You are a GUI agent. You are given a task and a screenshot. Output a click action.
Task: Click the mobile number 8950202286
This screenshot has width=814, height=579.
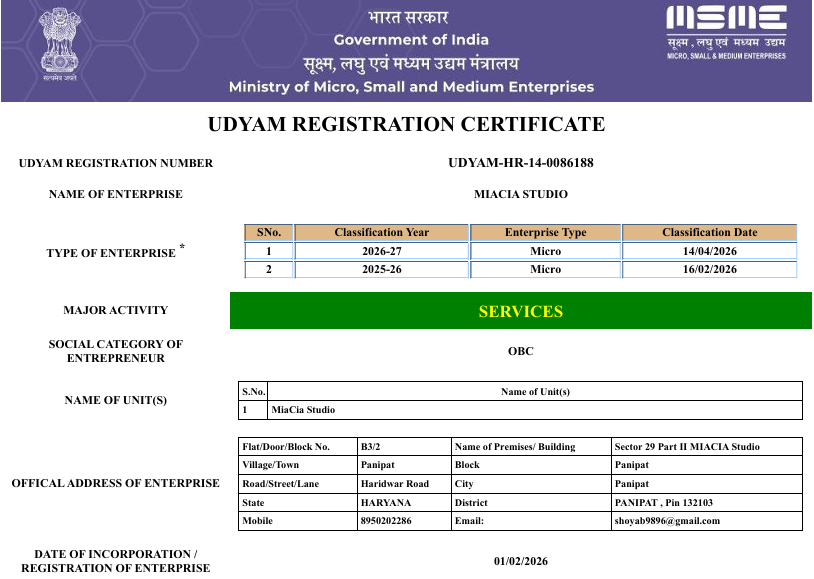click(x=386, y=521)
